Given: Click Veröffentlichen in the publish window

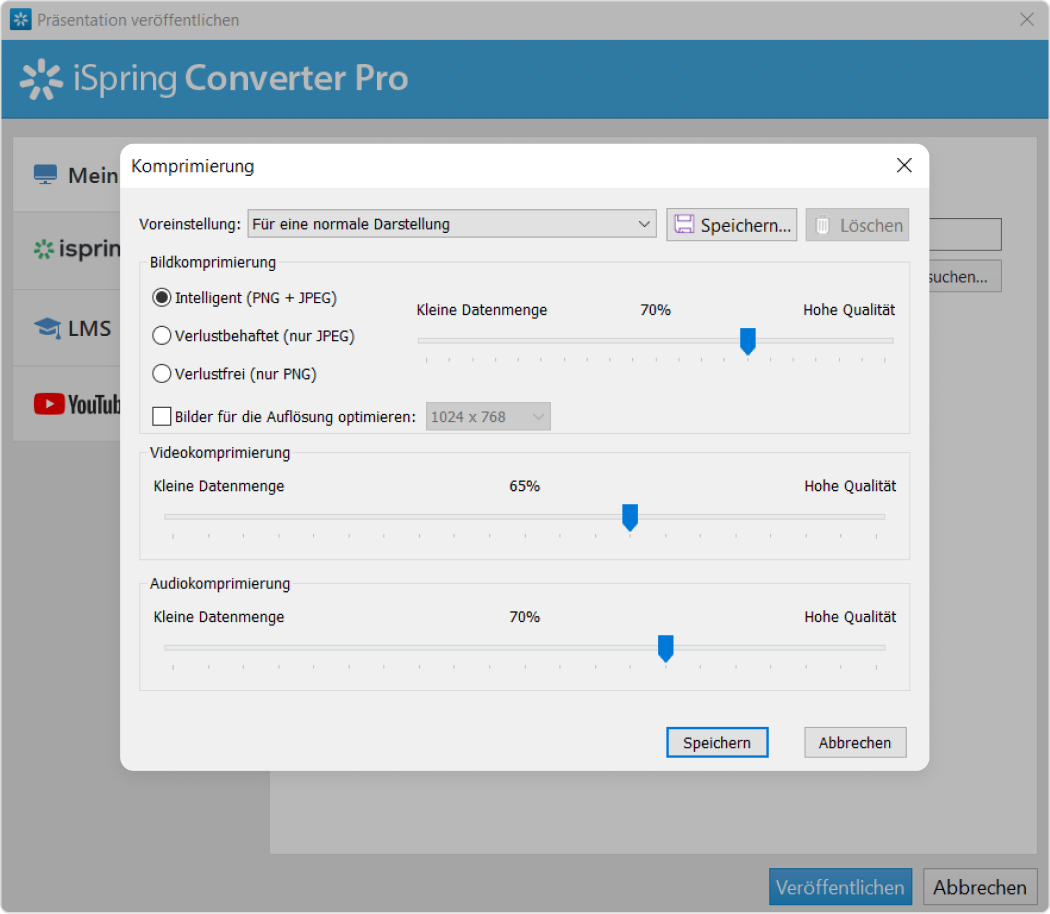Looking at the screenshot, I should tap(840, 887).
